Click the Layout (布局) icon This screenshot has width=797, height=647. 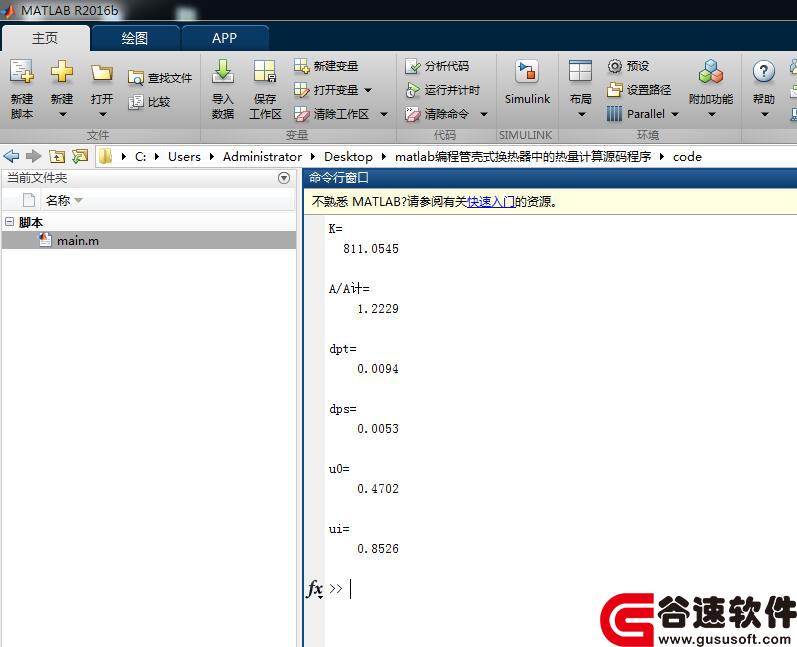(580, 71)
